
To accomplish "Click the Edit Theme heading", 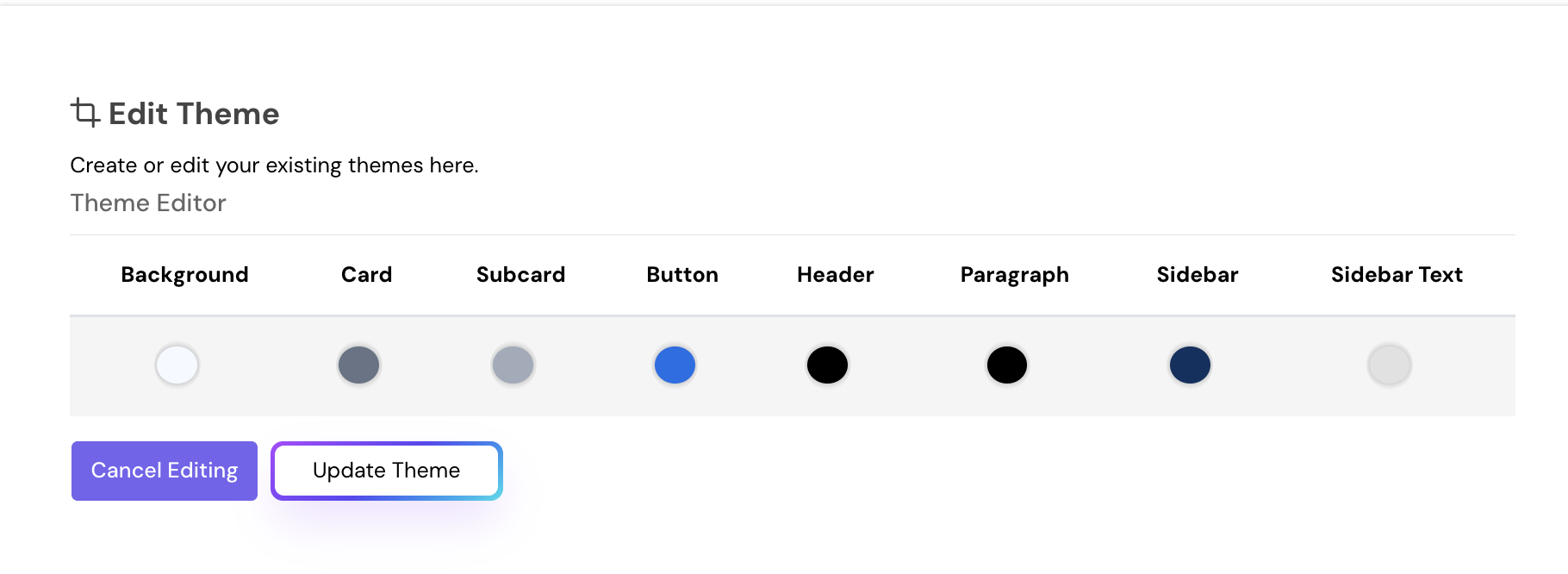I will (x=193, y=113).
